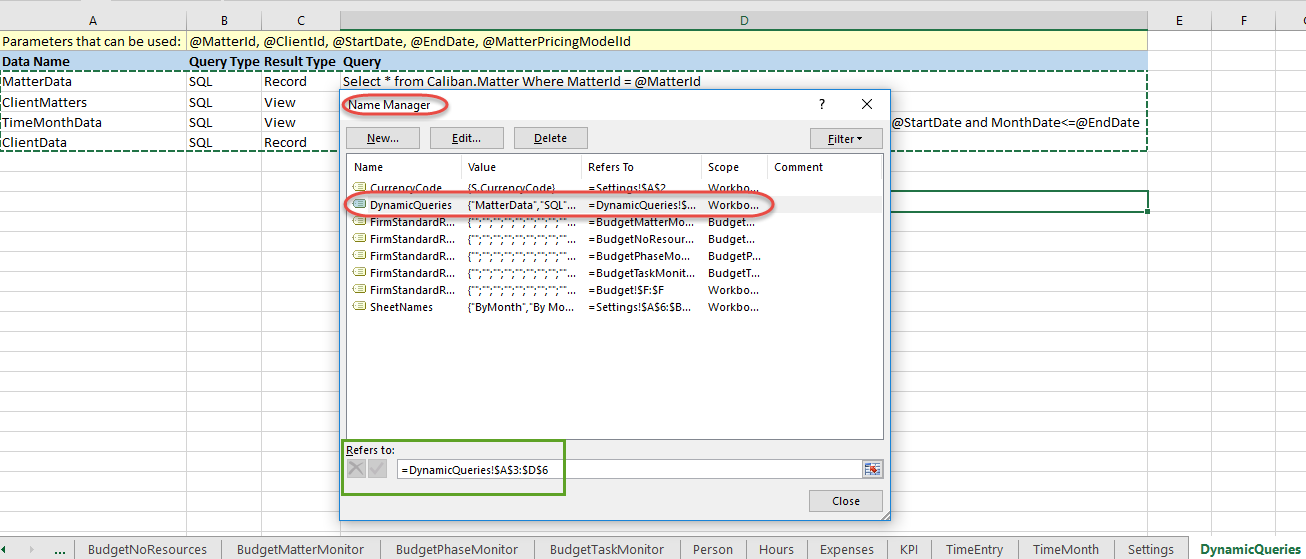
Task: Click the cancel X icon beside Refers to
Action: 356,469
